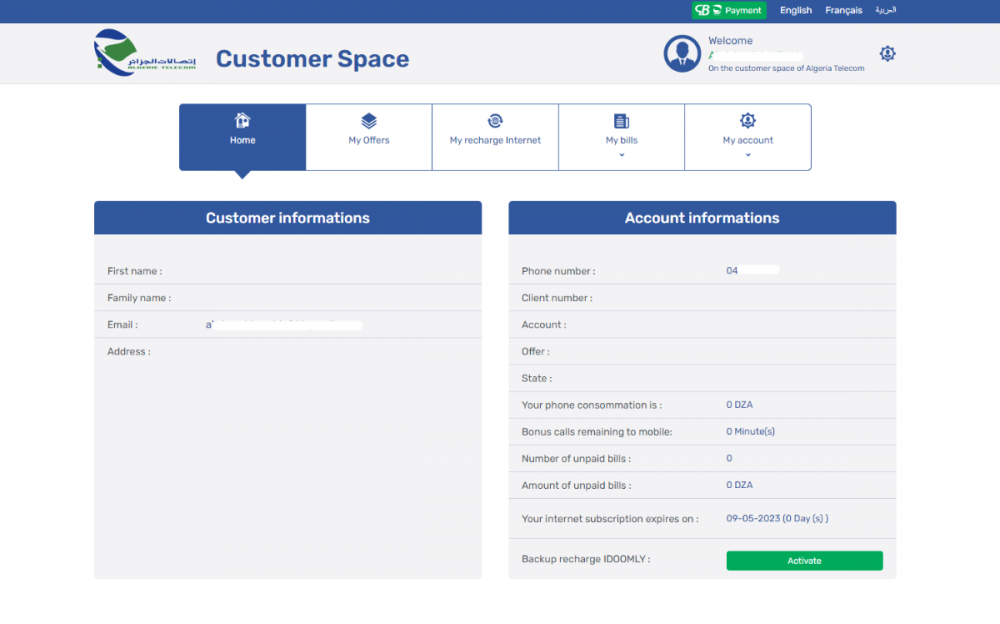Click the My account user-gear icon
Viewport: 1000px width, 624px height.
click(748, 121)
